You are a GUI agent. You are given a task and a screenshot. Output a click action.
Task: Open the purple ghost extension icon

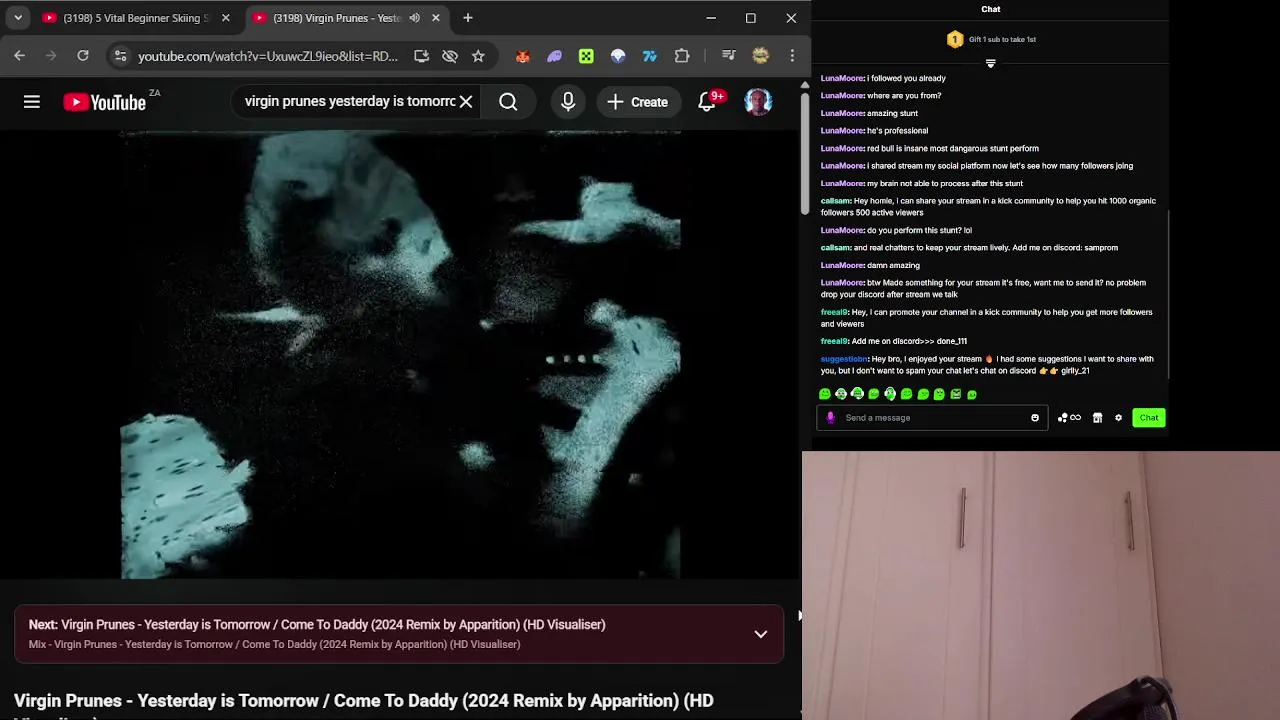tap(554, 56)
